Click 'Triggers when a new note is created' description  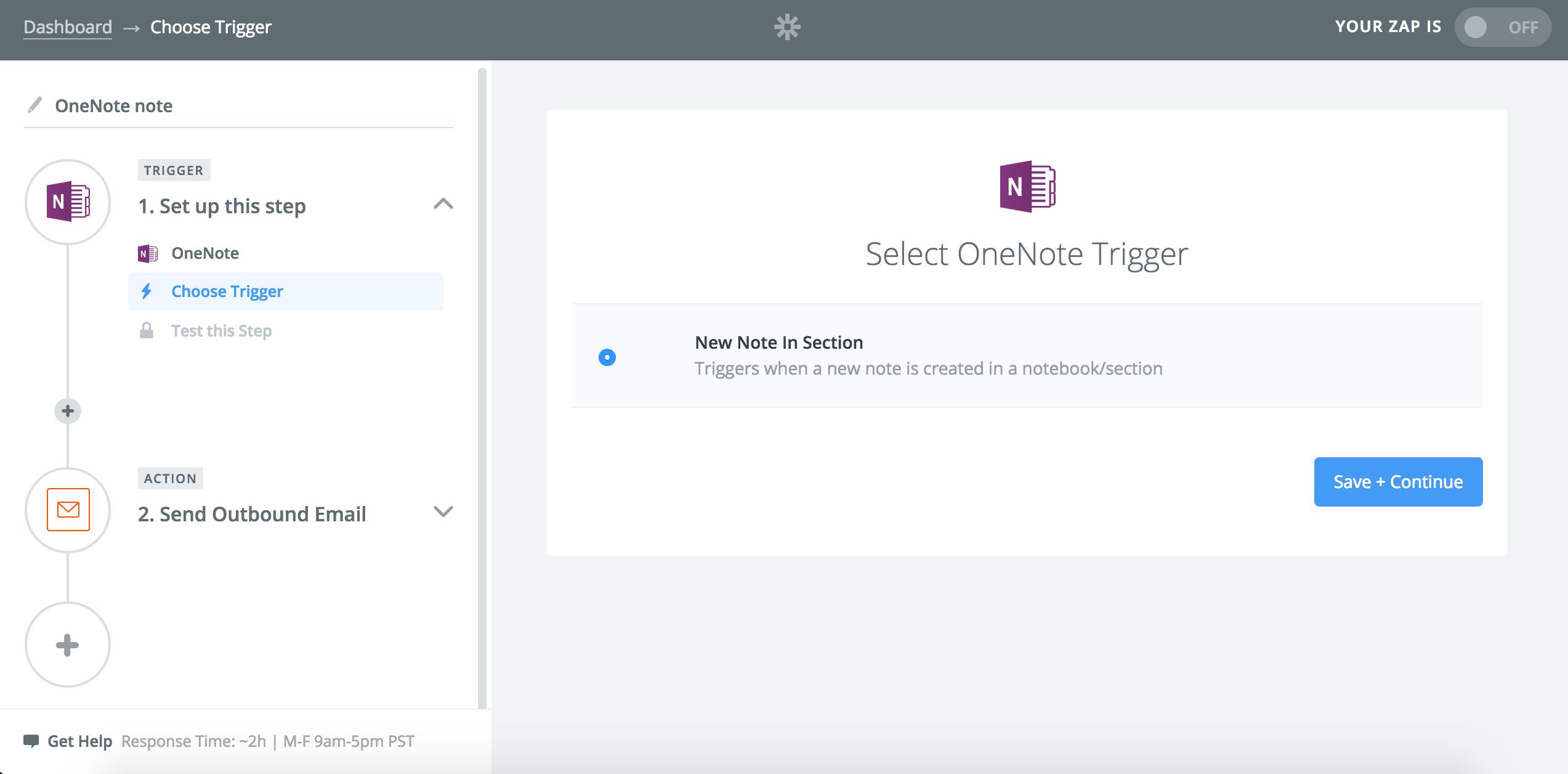coord(929,369)
